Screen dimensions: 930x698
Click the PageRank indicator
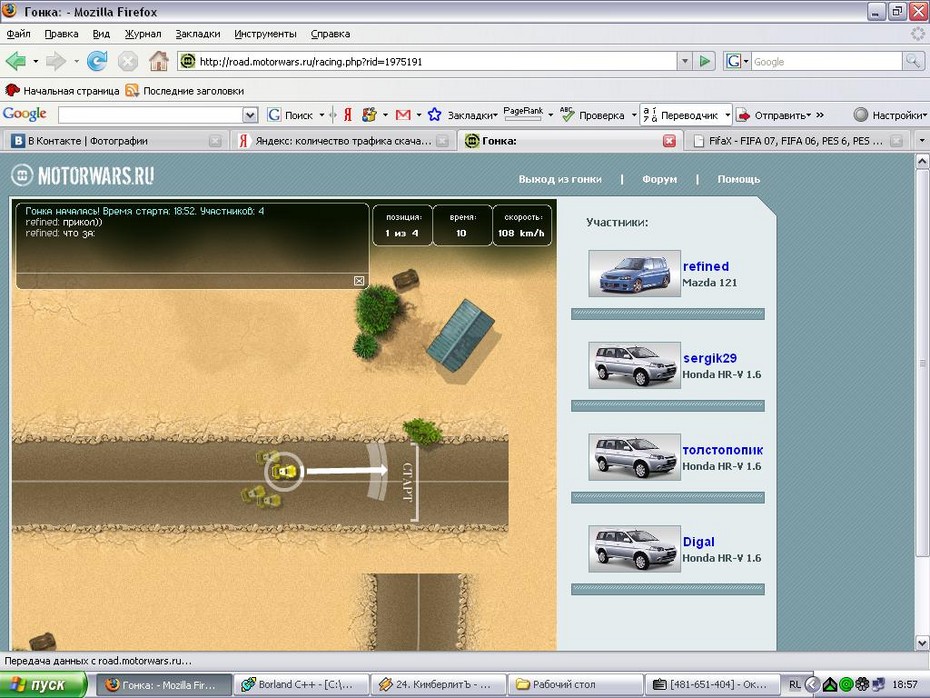[x=523, y=115]
